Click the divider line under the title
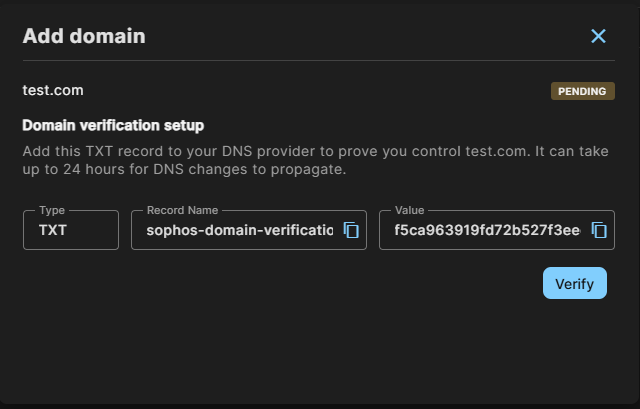The height and width of the screenshot is (409, 640). point(319,60)
